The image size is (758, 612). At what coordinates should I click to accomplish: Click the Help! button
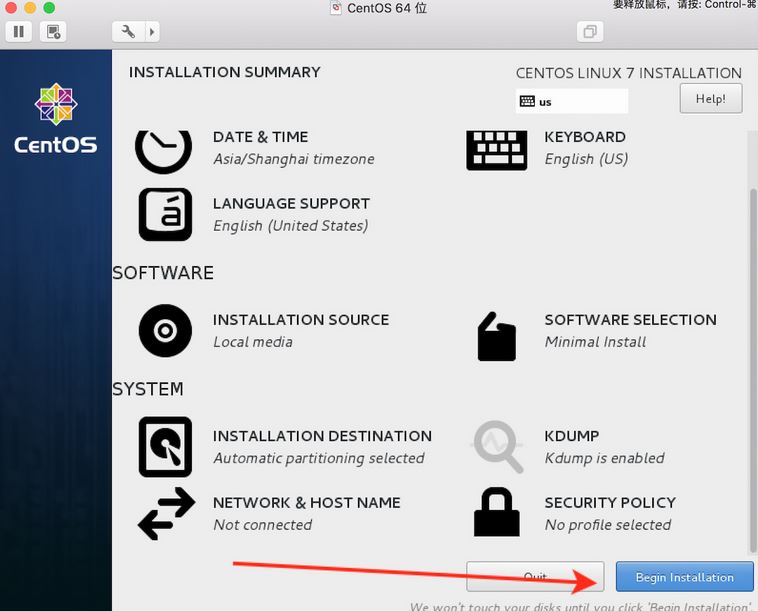[711, 99]
